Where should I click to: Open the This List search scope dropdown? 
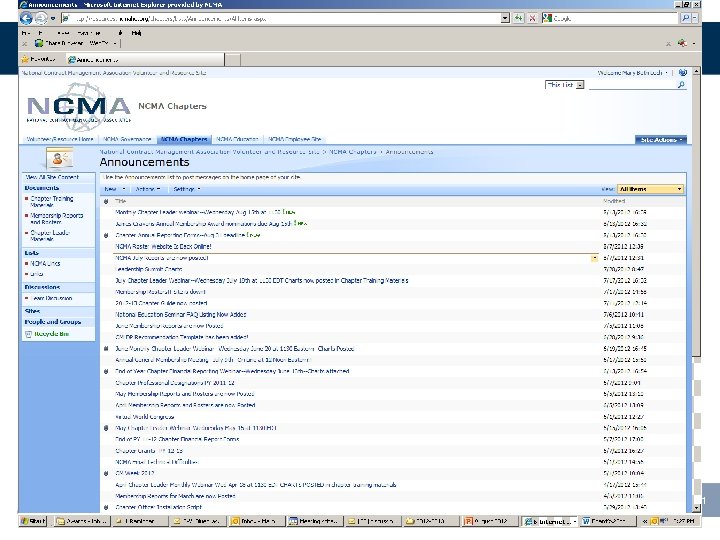coord(564,85)
